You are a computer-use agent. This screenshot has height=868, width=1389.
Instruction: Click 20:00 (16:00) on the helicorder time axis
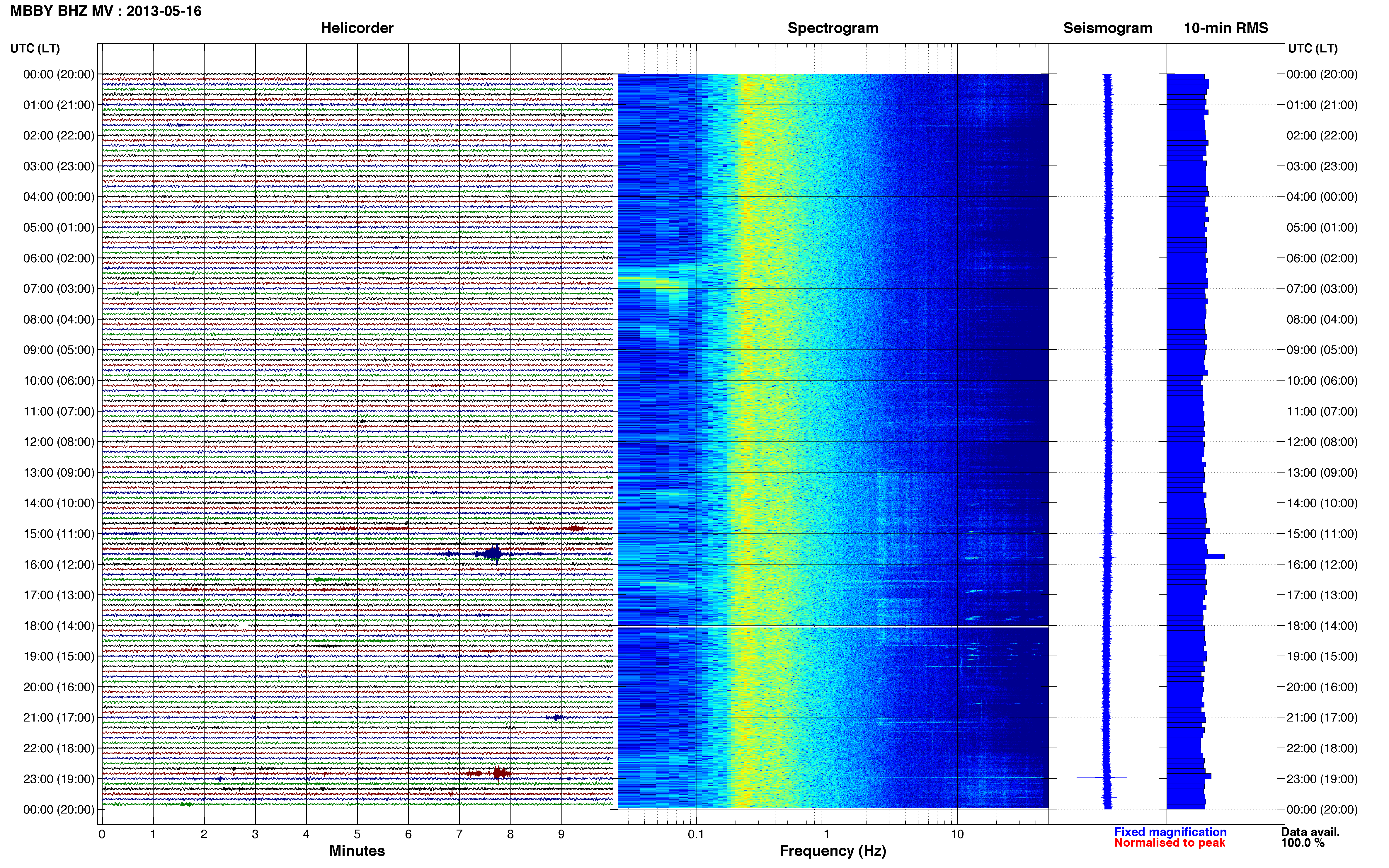59,687
